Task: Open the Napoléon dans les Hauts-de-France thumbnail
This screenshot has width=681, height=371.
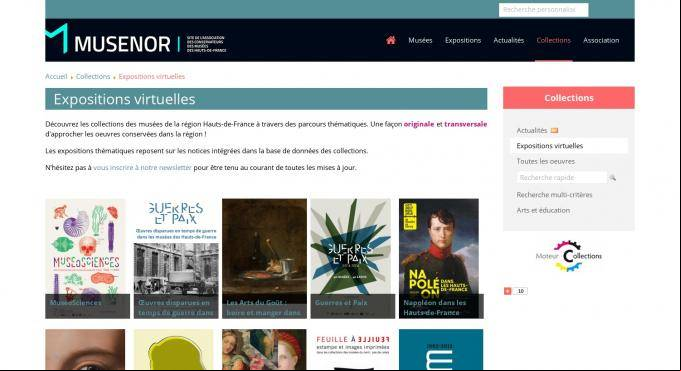Action: click(x=441, y=258)
